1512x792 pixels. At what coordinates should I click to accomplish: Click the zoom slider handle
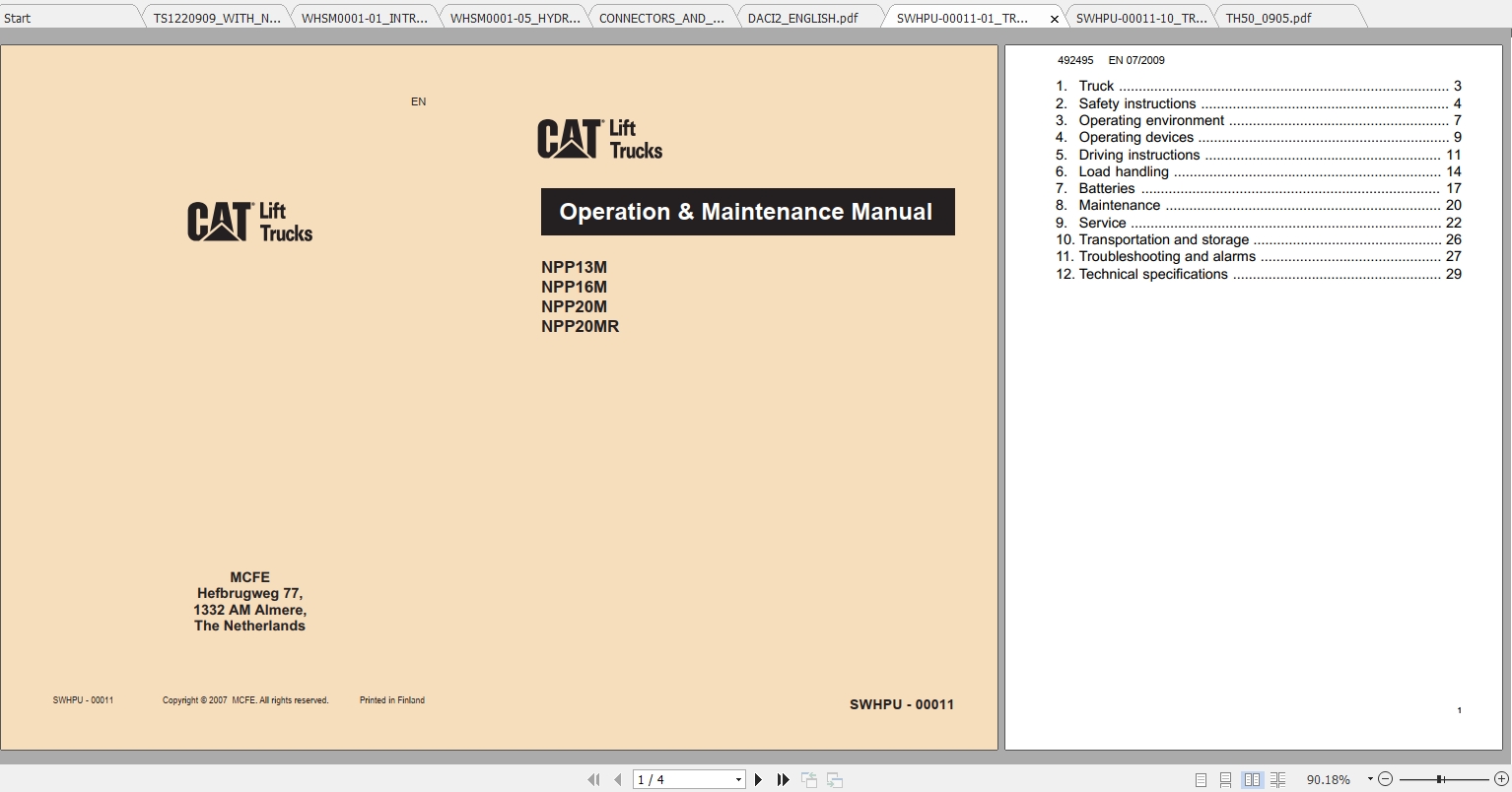1440,779
